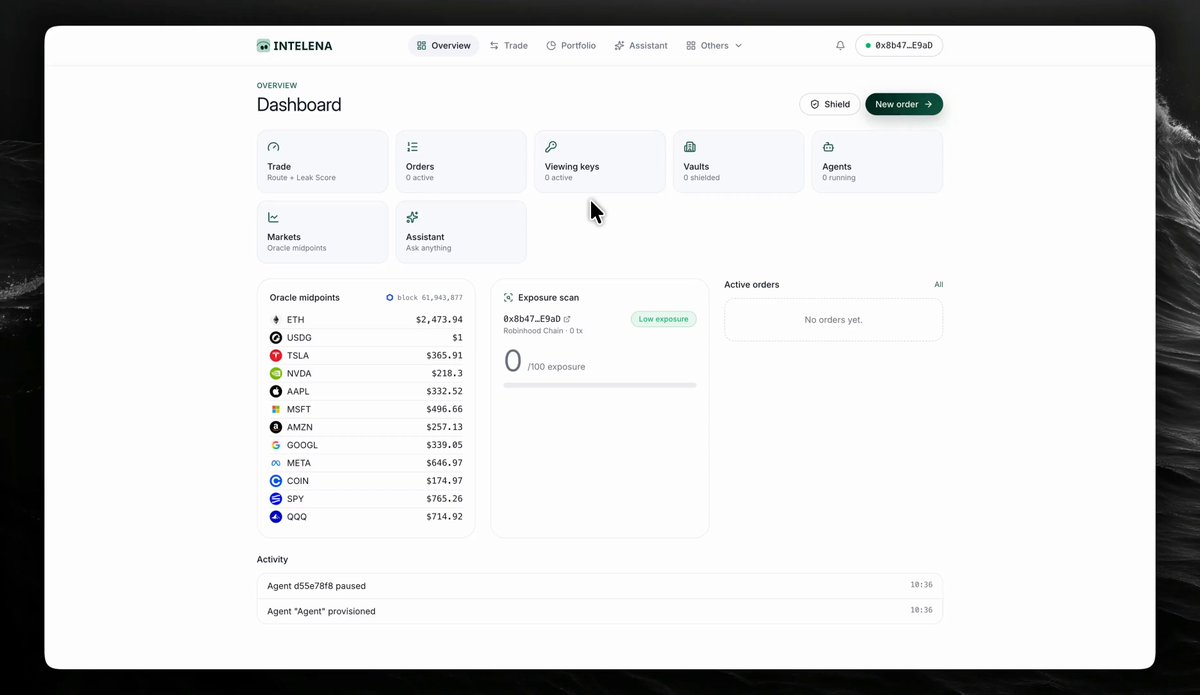This screenshot has width=1200, height=695.
Task: Click the GOOGL ticker icon
Action: [276, 446]
